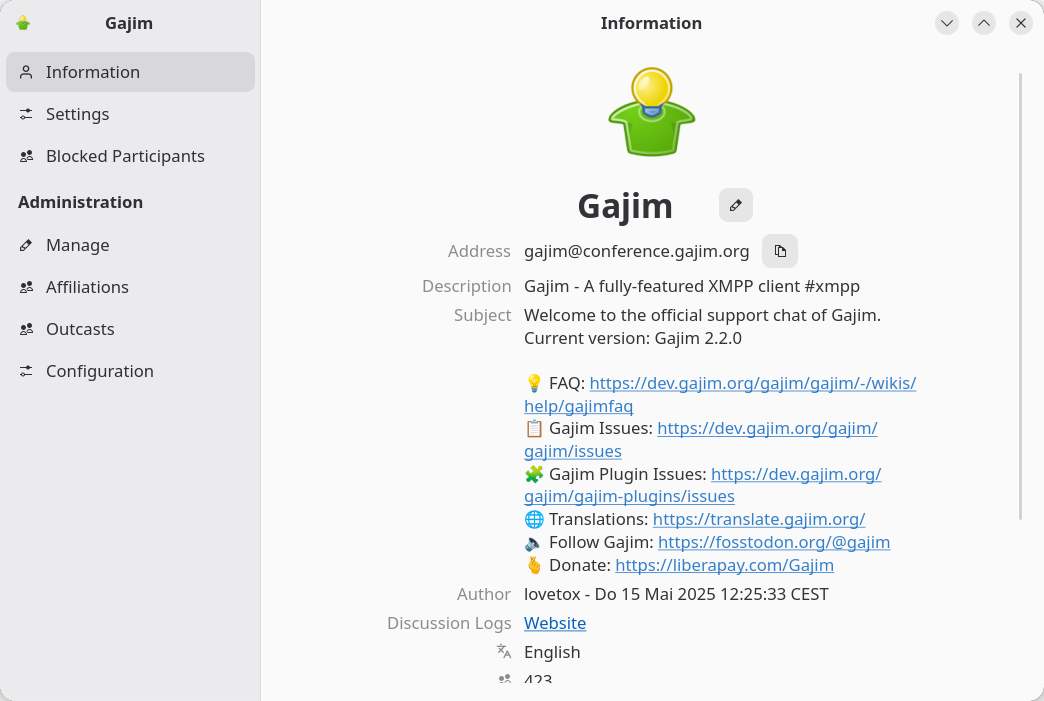The width and height of the screenshot is (1044, 701).
Task: Close the Information window
Action: click(x=1021, y=23)
